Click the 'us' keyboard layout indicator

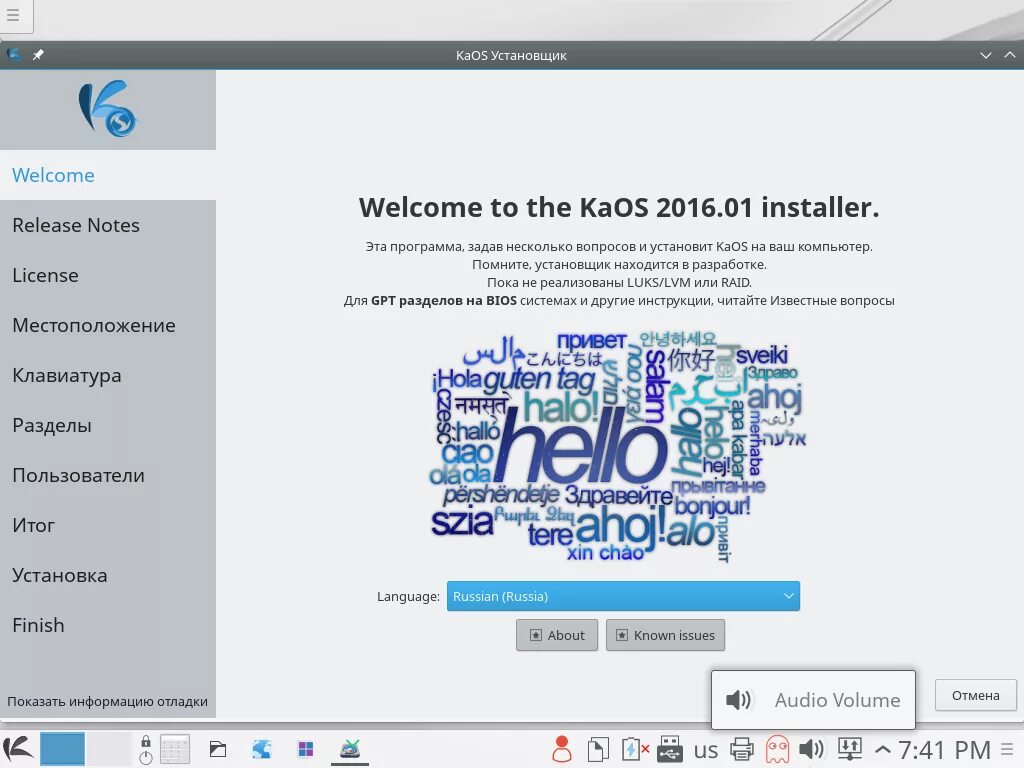[x=706, y=750]
